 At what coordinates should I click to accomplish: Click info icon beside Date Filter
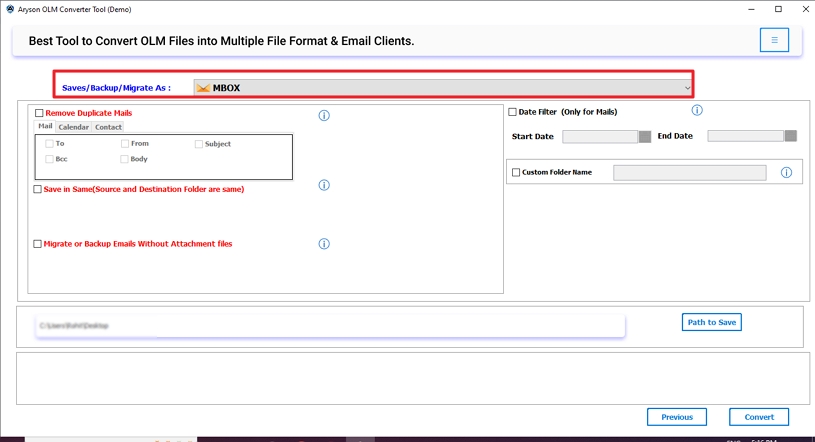[697, 110]
